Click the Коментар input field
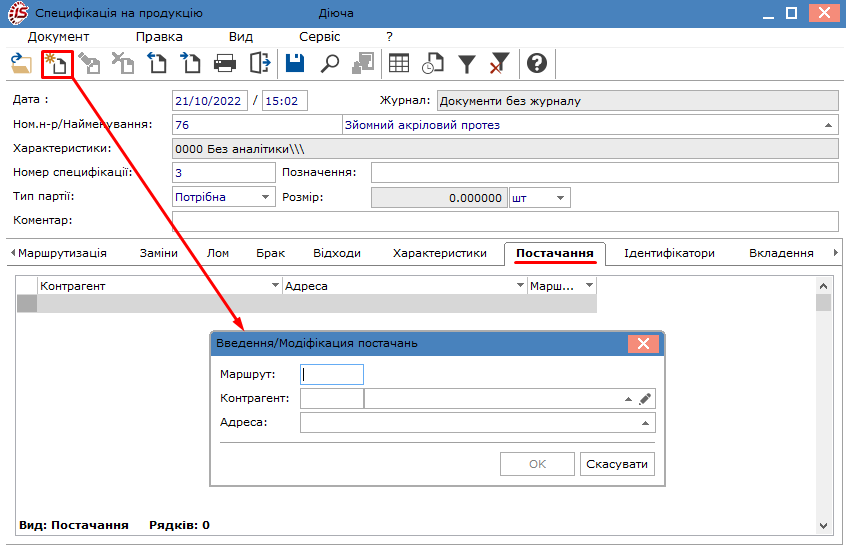Image resolution: width=846 pixels, height=550 pixels. 506,221
